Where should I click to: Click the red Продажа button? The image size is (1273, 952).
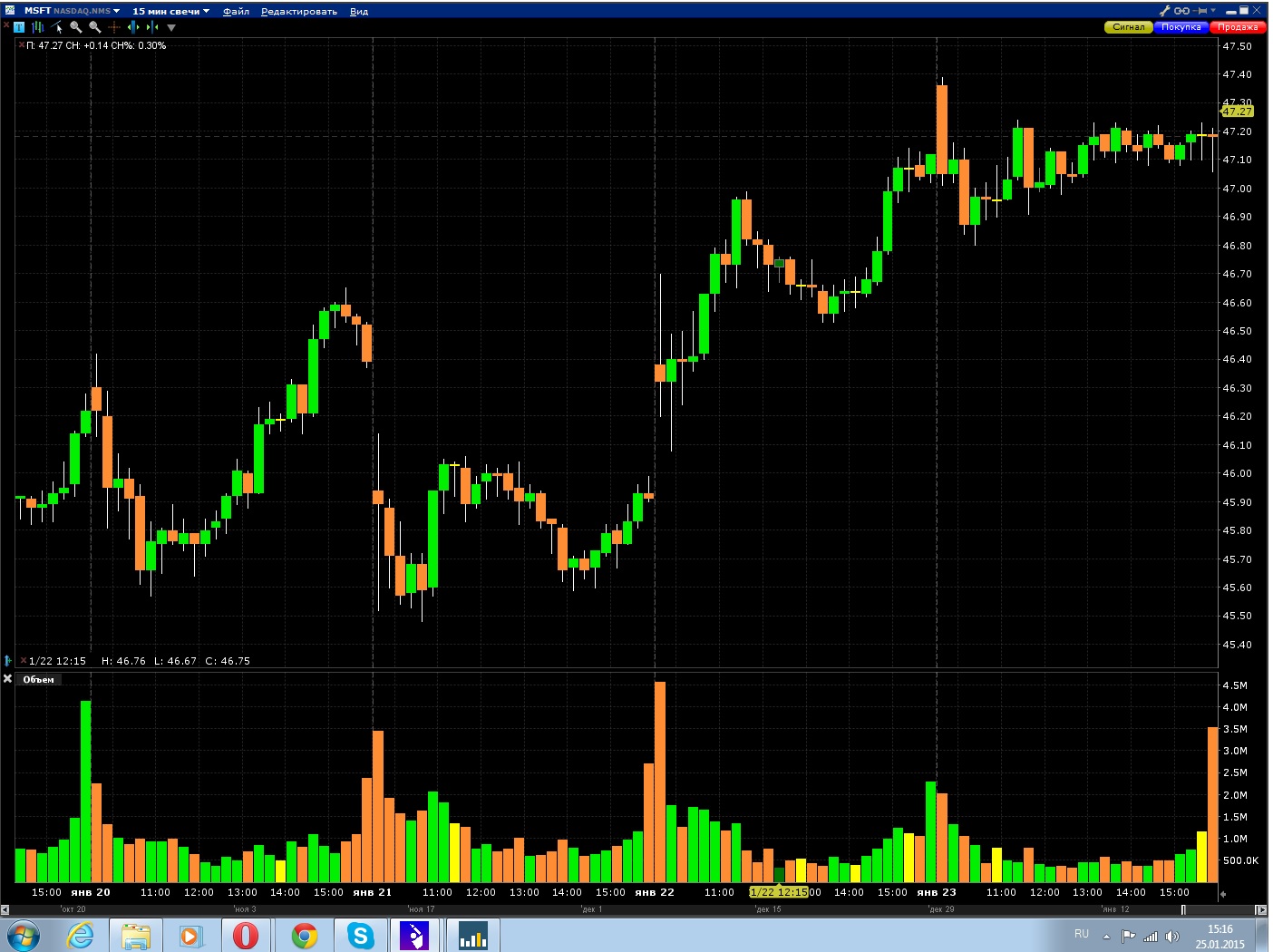click(x=1238, y=27)
